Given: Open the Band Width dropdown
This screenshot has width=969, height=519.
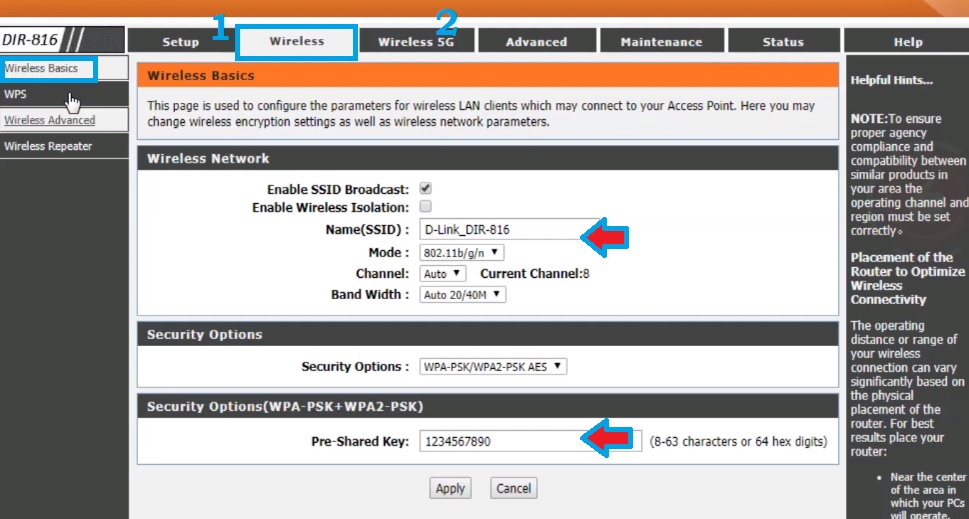Looking at the screenshot, I should pos(462,295).
